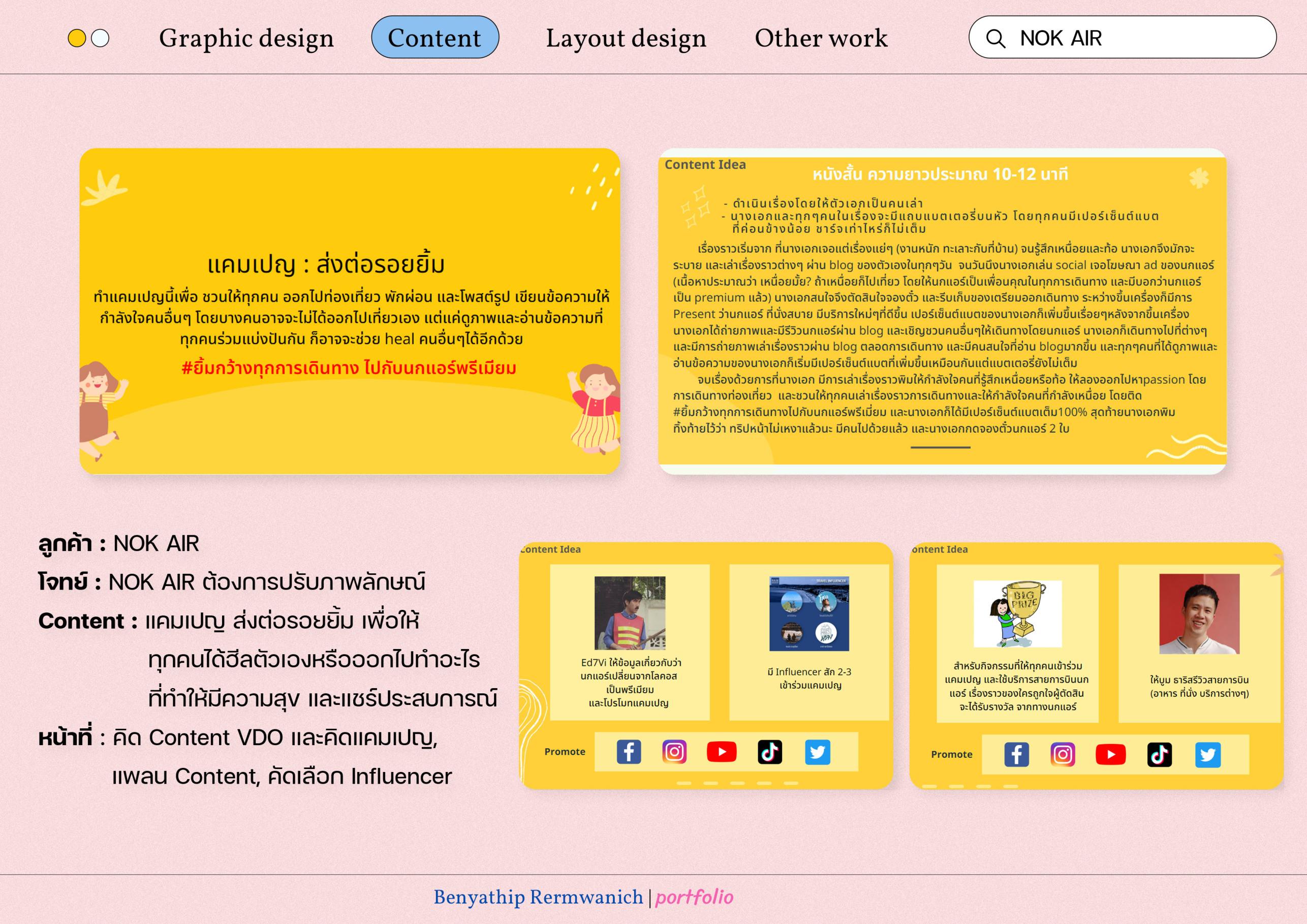This screenshot has width=1307, height=924.
Task: Click the TikTok icon in right Promote bar
Action: tap(1159, 754)
